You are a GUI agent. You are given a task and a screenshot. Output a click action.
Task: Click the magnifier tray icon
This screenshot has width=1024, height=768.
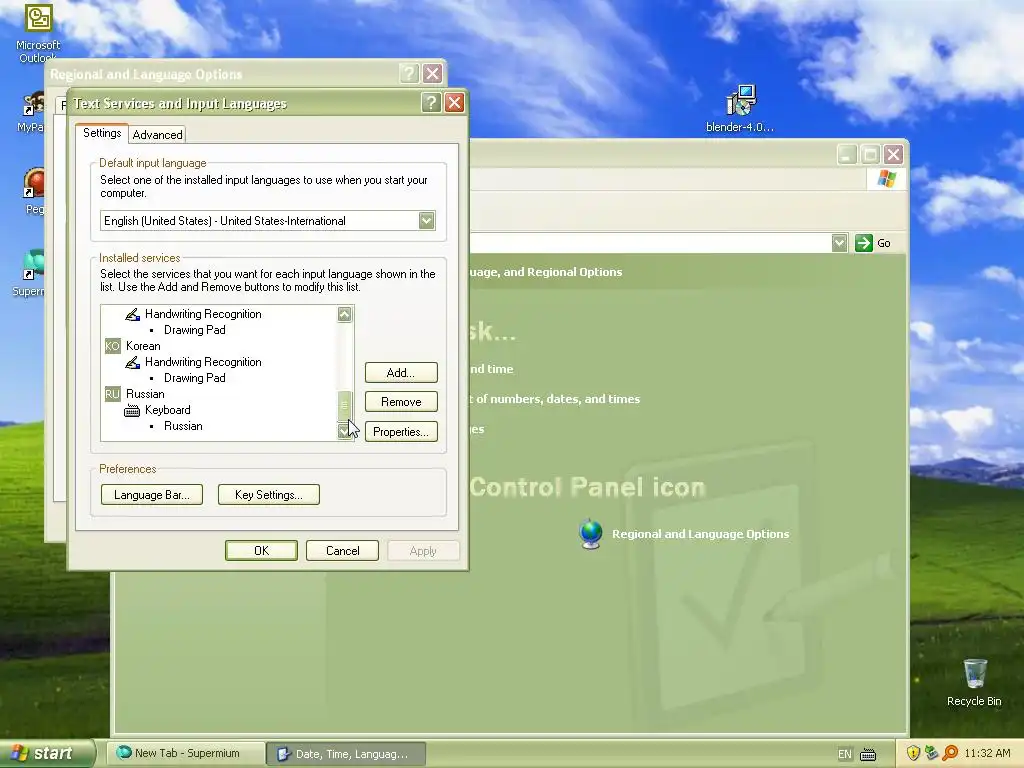(950, 753)
